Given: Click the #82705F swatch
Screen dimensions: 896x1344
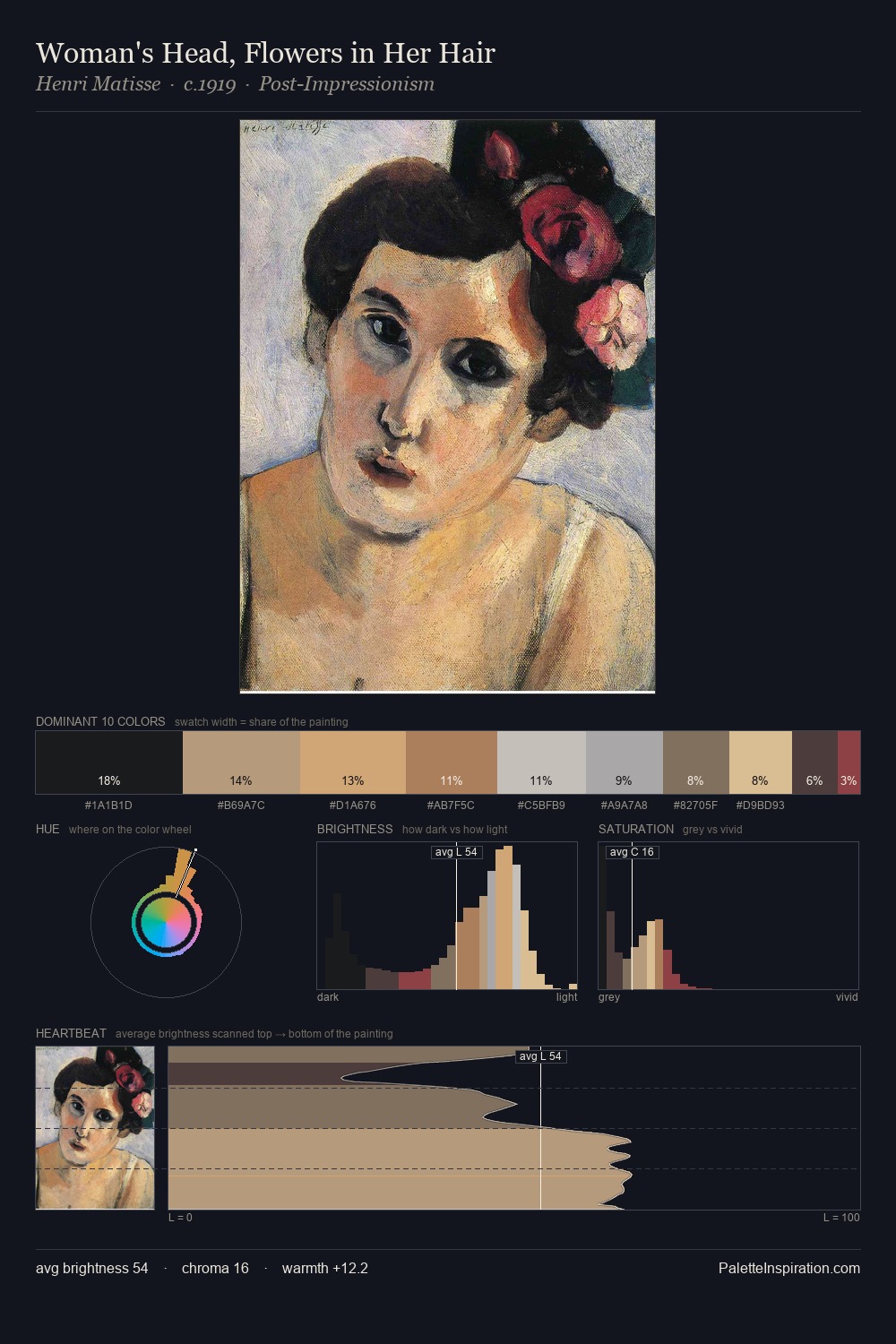Looking at the screenshot, I should 696,762.
